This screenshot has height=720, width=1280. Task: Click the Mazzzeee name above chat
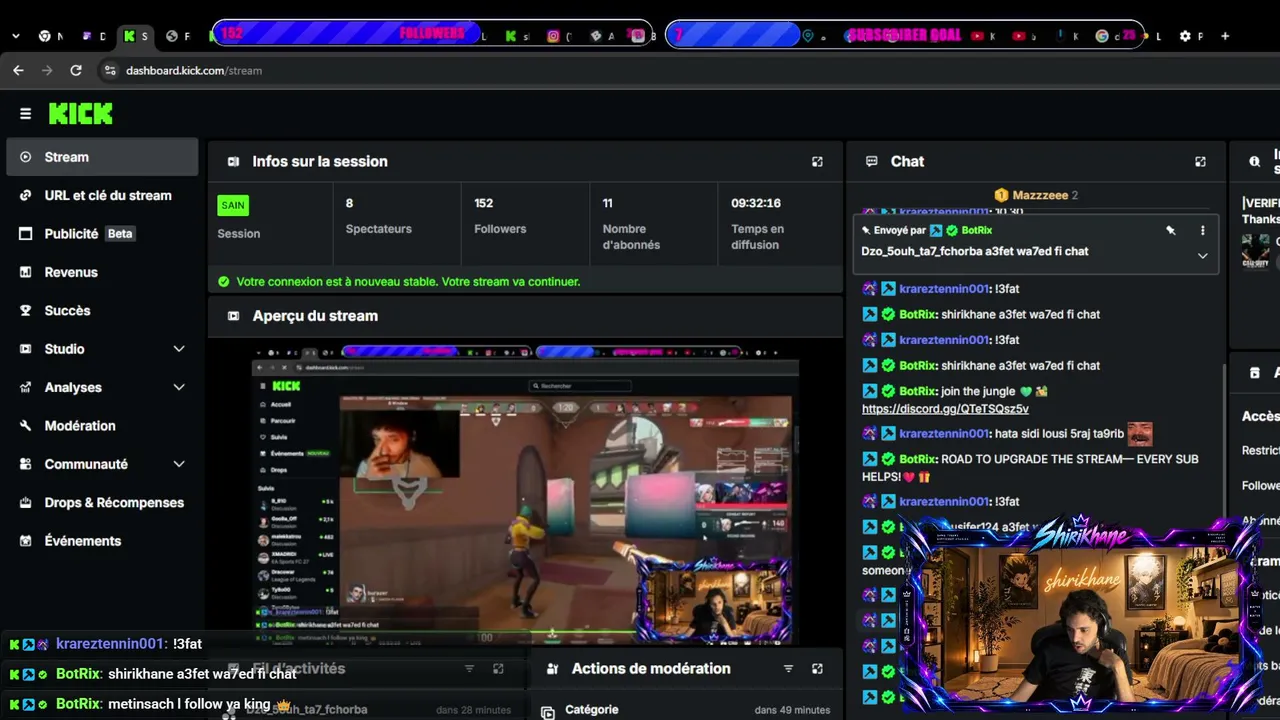[1040, 195]
